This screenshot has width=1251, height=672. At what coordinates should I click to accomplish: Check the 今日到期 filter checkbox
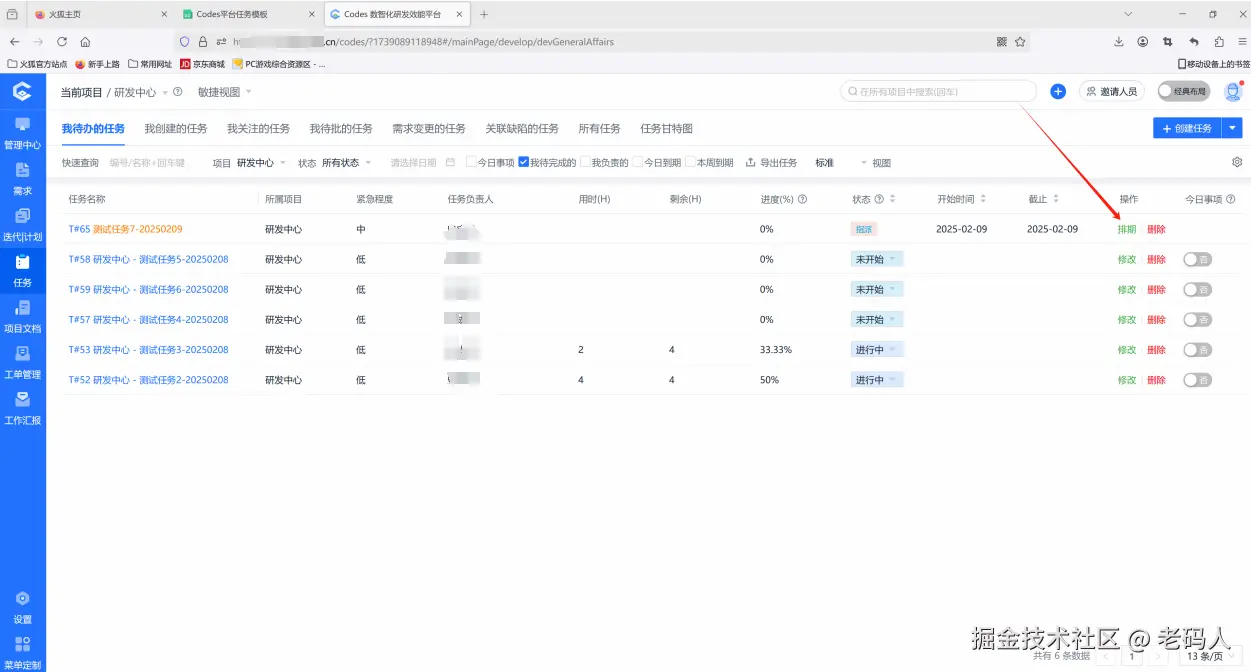point(637,162)
